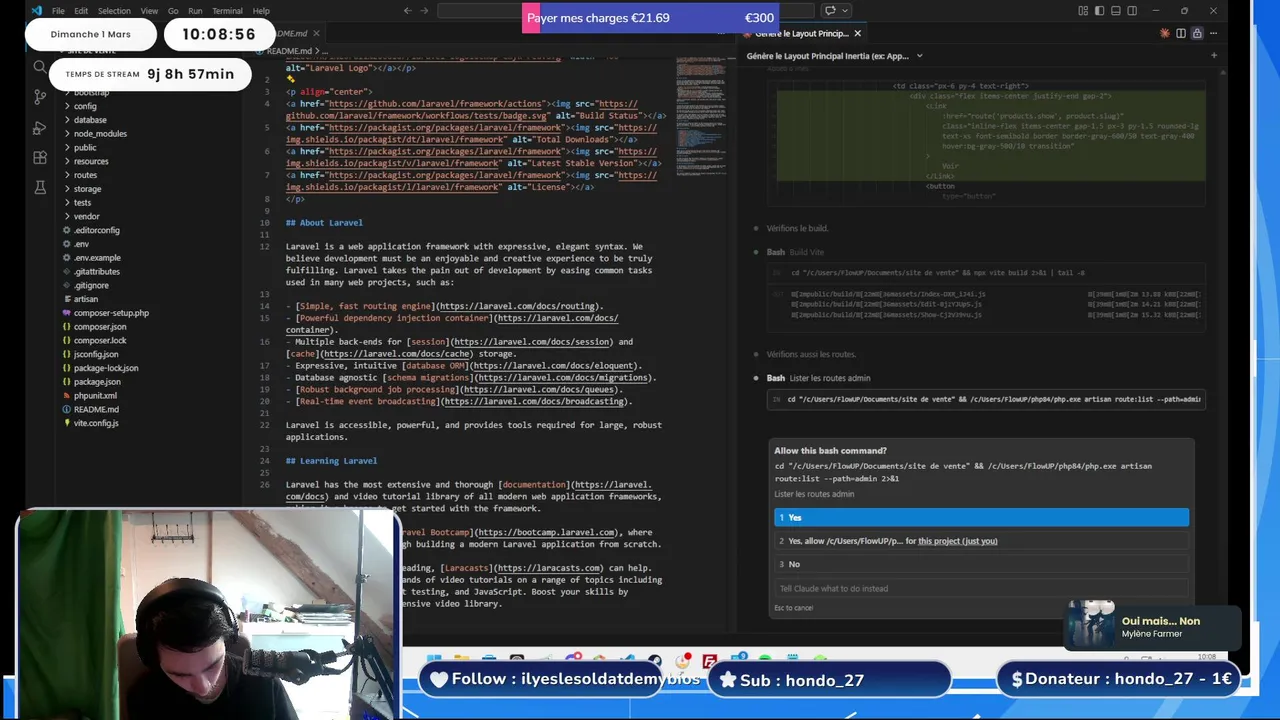Open the Run and Debug view
The image size is (1280, 720).
click(40, 128)
